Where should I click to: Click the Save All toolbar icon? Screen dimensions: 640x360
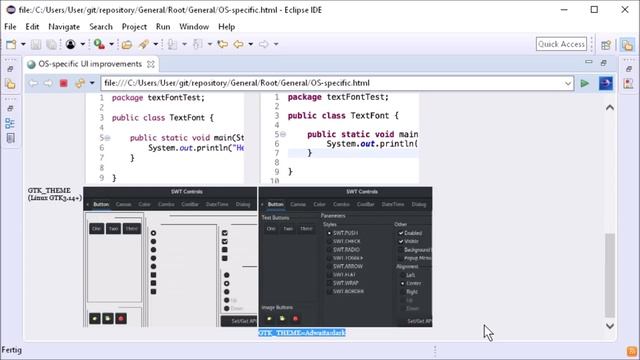pos(51,44)
